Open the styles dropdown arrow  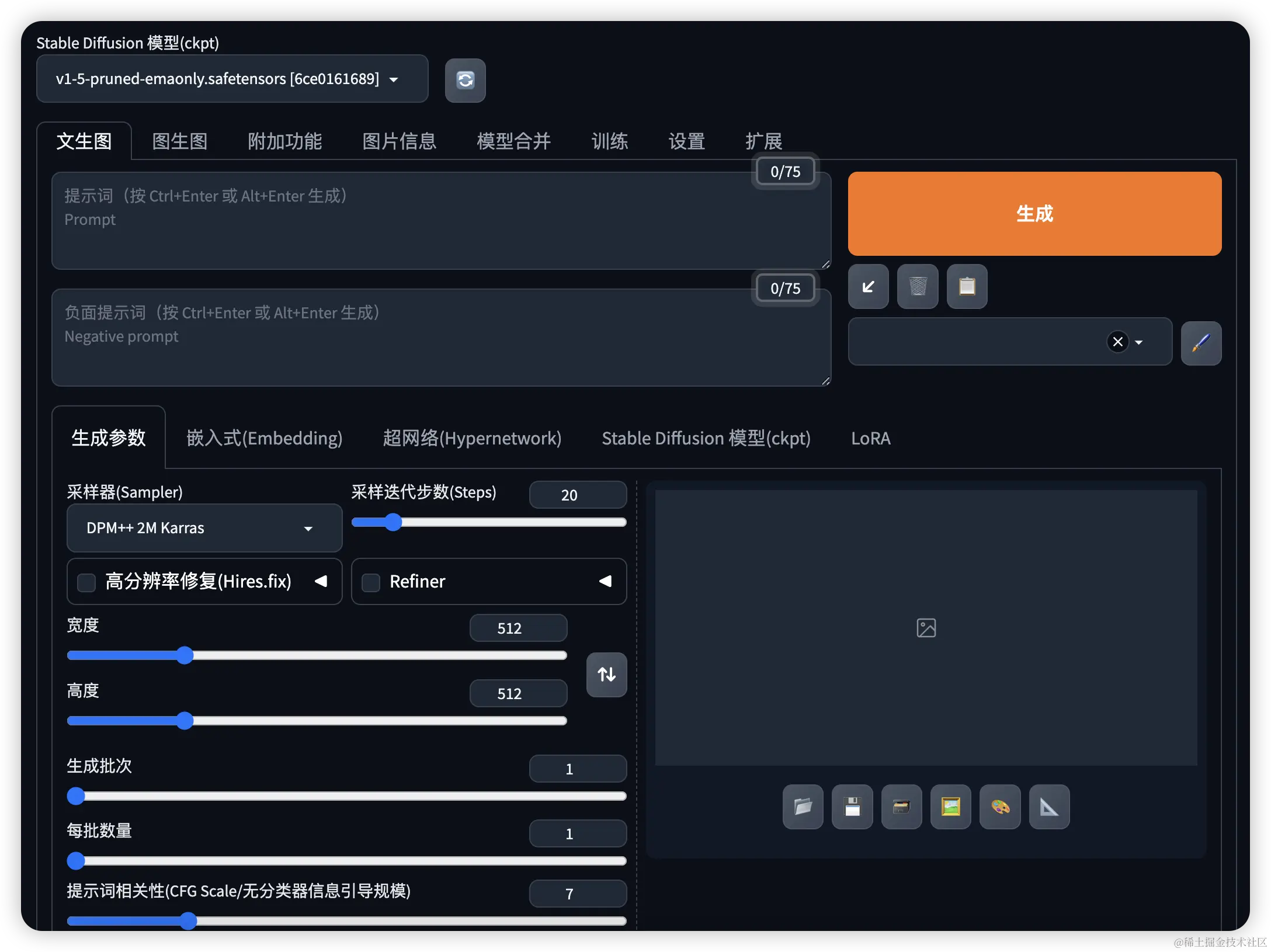click(1138, 342)
